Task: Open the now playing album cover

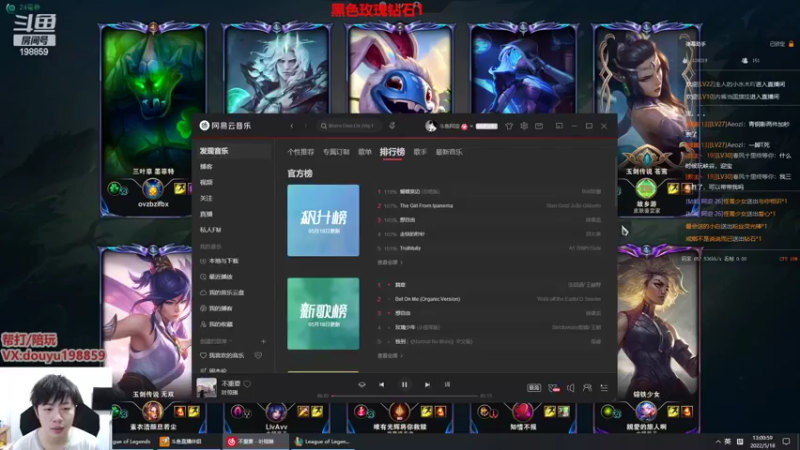Action: (207, 388)
